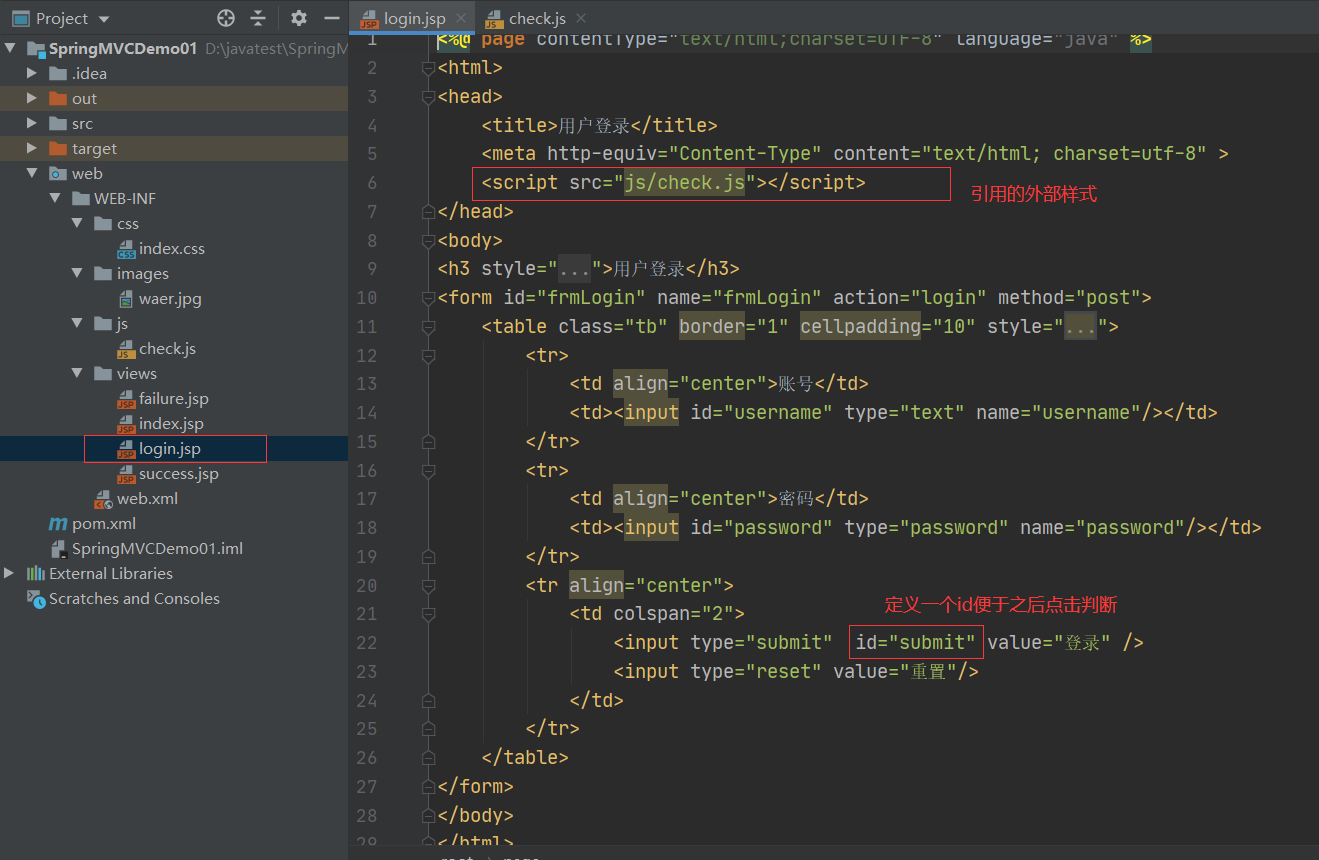The width and height of the screenshot is (1319, 860).
Task: Click the name="password" attribute
Action: coord(1102,528)
